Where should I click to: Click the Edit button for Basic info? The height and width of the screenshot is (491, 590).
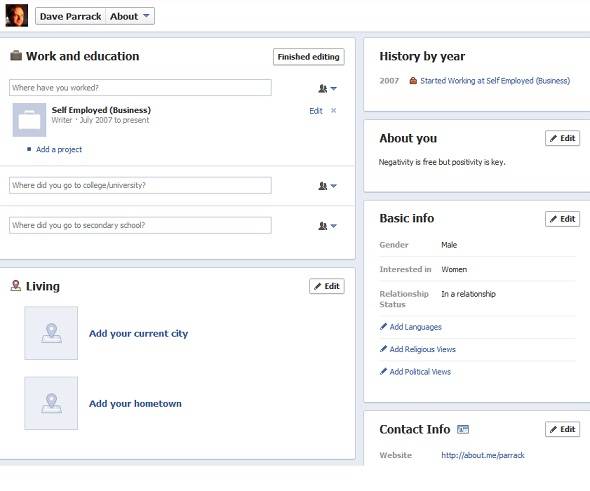coord(563,219)
